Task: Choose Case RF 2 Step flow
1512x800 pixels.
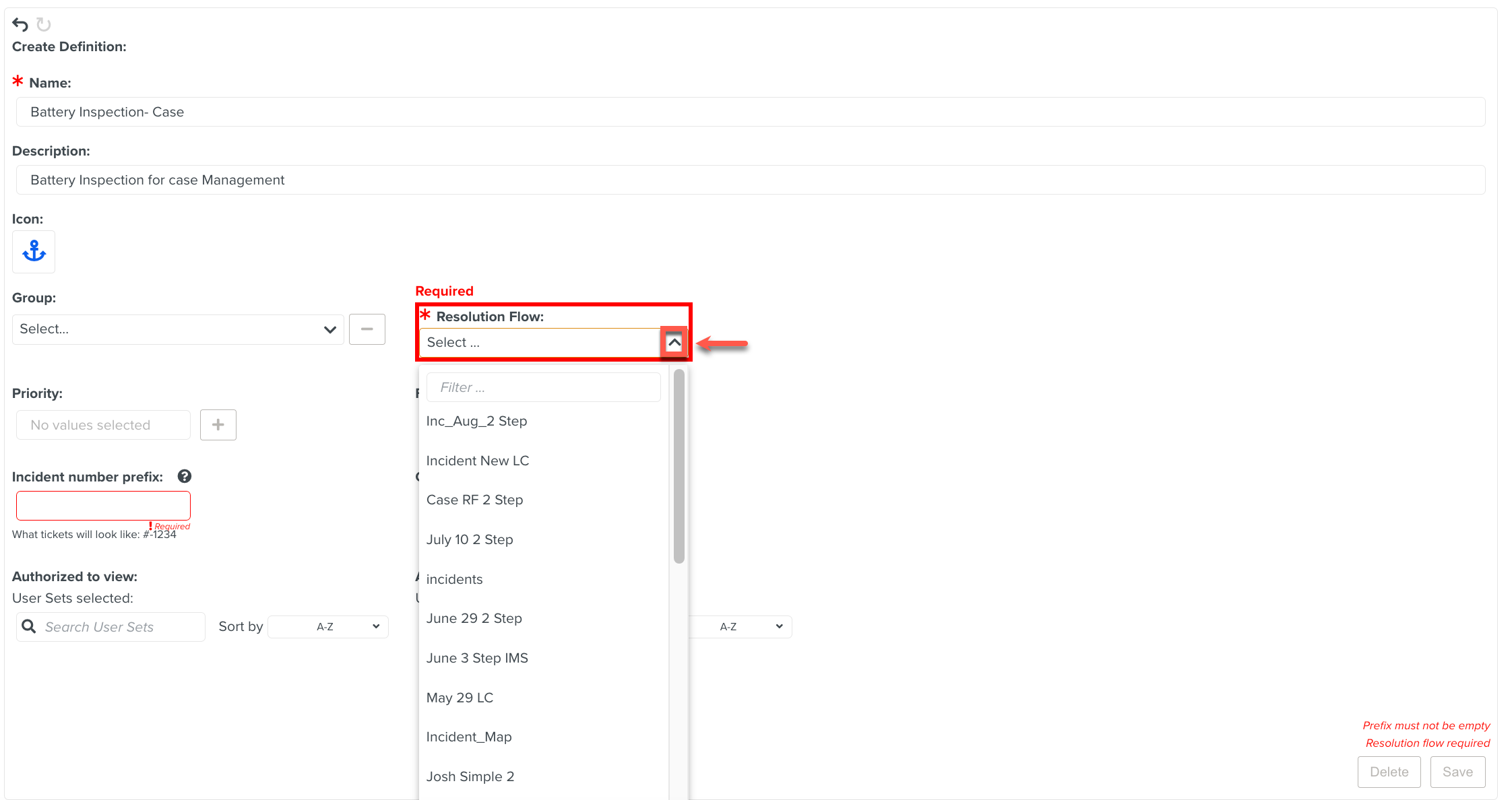Action: pyautogui.click(x=474, y=500)
